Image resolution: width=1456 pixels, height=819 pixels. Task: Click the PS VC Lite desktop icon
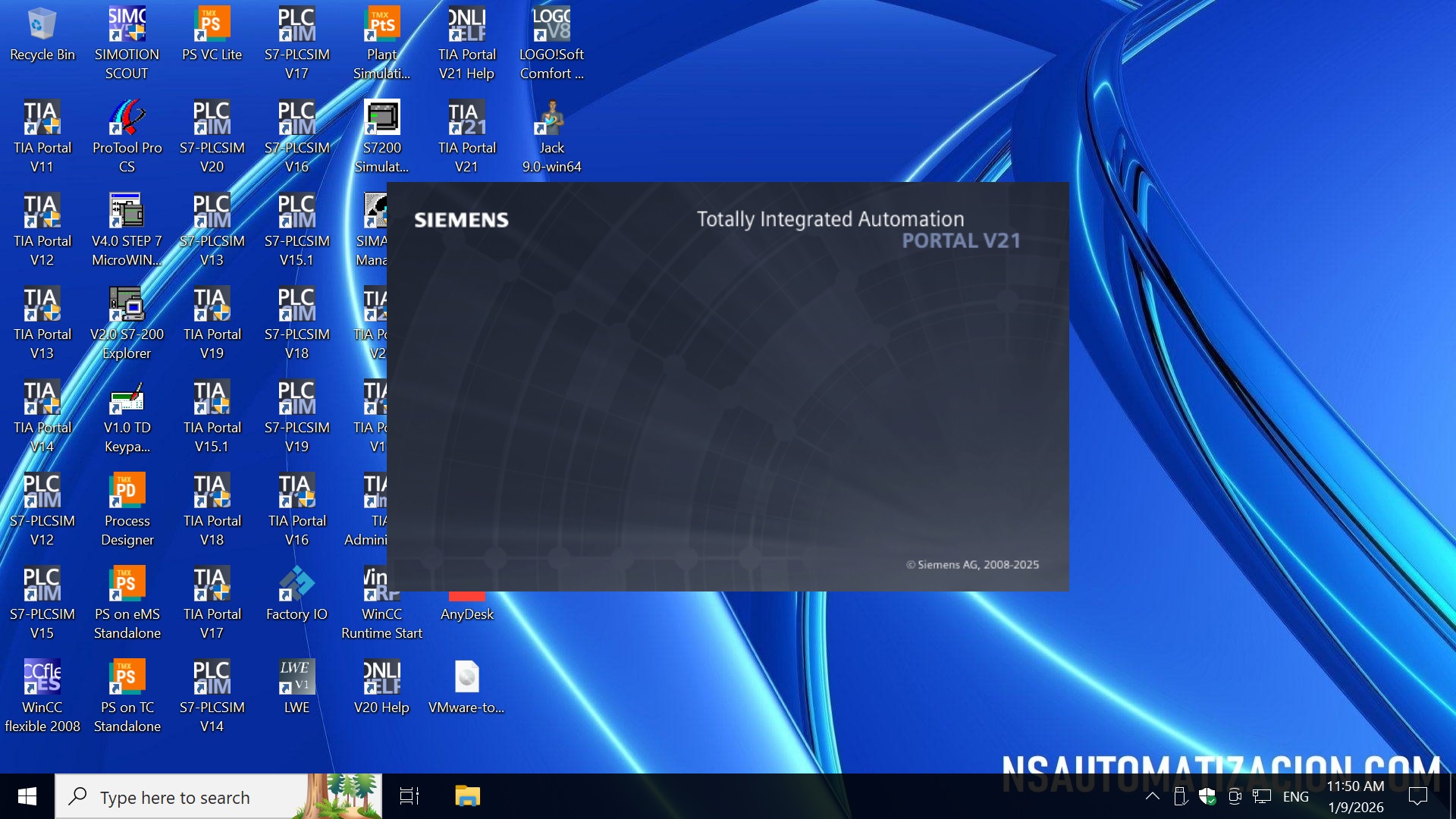[x=212, y=25]
